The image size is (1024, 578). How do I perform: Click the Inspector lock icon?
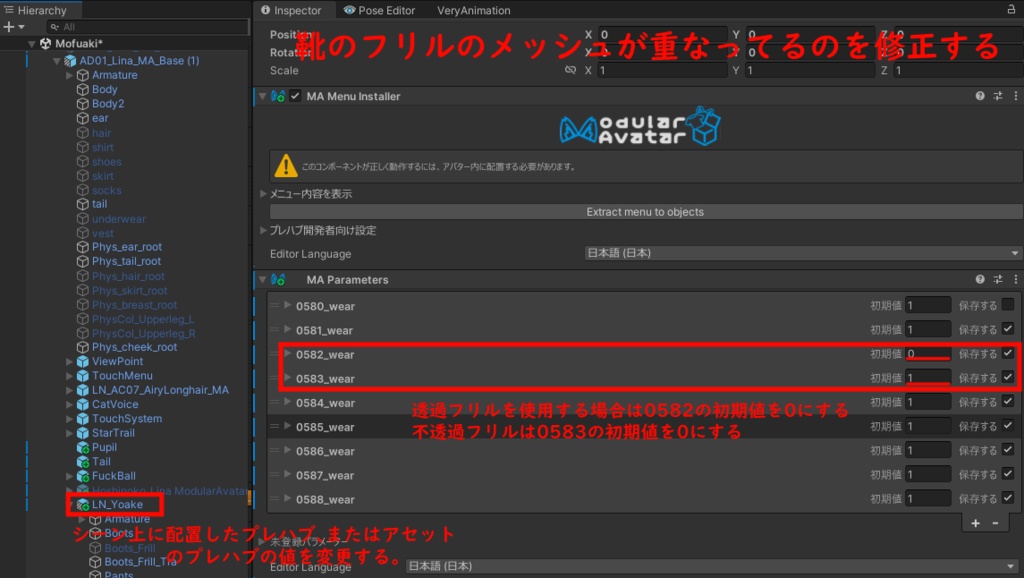coord(1011,10)
